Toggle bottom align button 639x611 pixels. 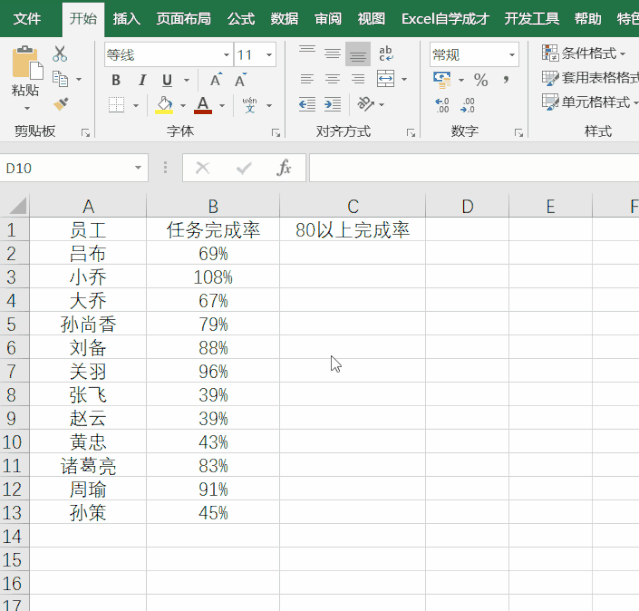click(x=358, y=53)
